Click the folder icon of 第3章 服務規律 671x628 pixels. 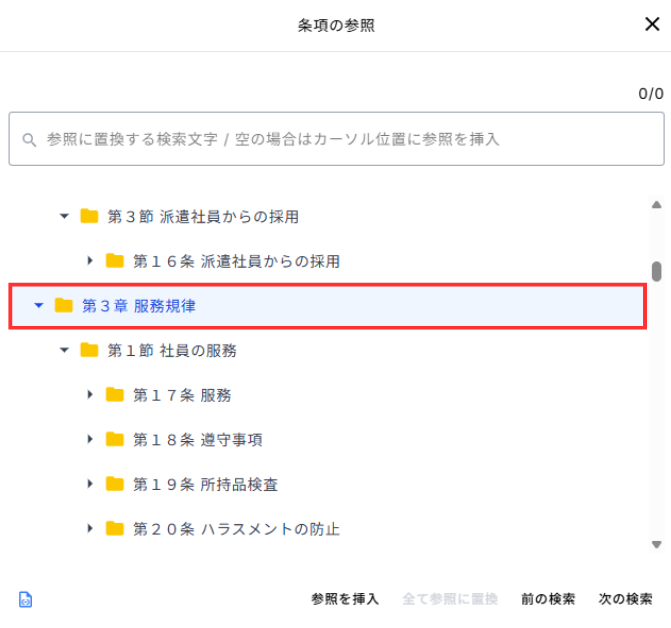pyautogui.click(x=64, y=306)
